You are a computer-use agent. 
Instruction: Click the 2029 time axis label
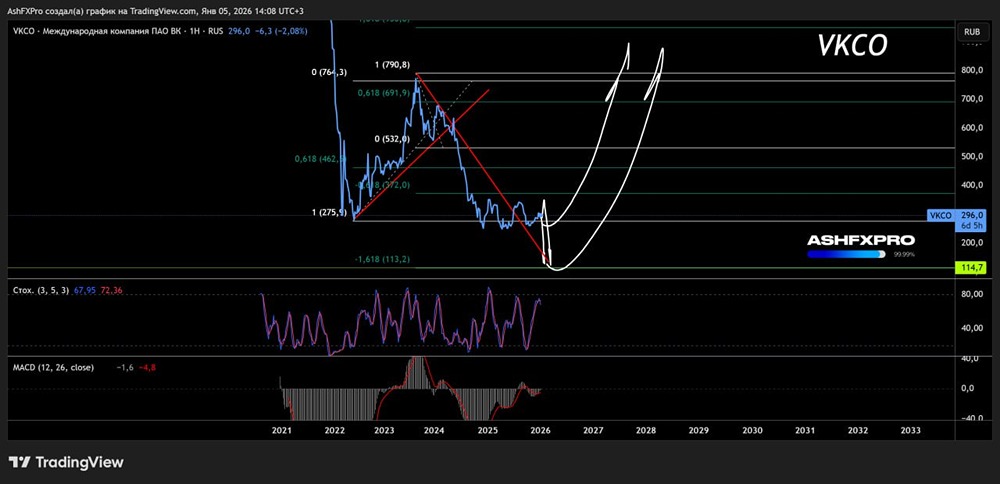699,430
